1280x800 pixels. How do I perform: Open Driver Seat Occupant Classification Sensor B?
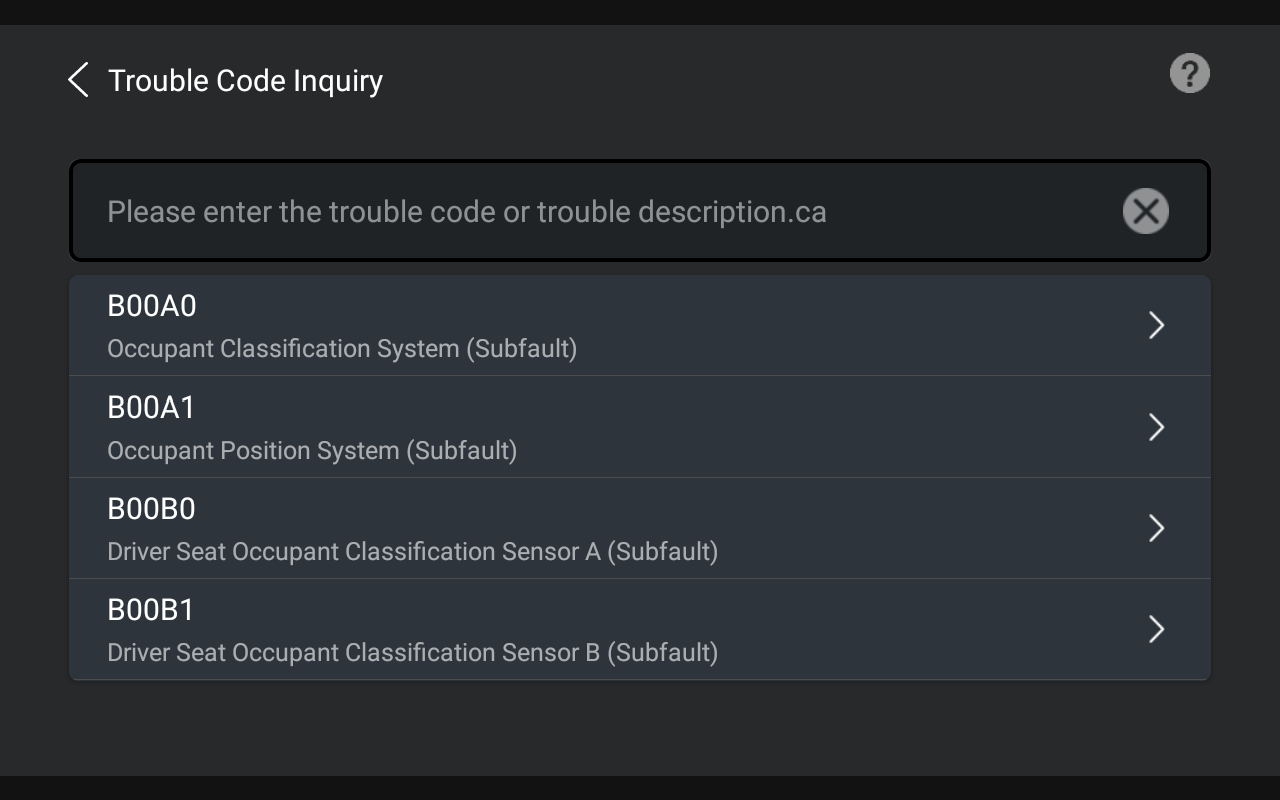(x=412, y=653)
